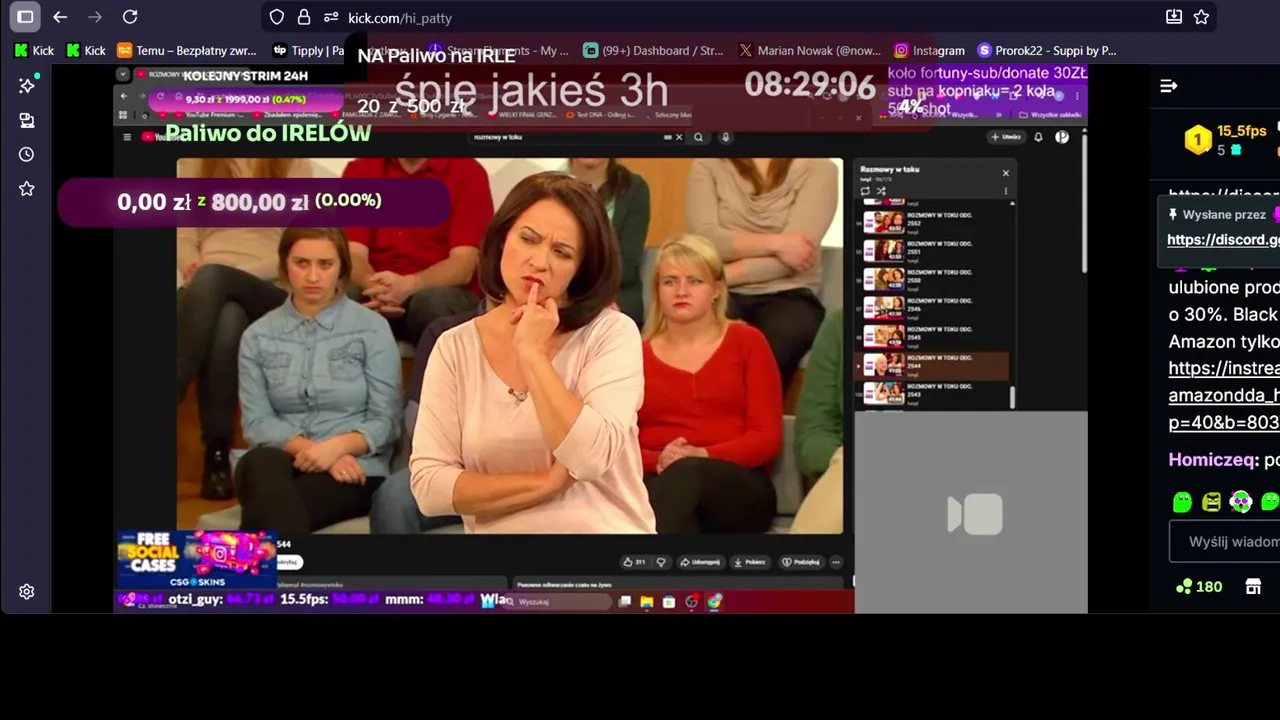Open the site permissions icon in address bar

click(330, 17)
